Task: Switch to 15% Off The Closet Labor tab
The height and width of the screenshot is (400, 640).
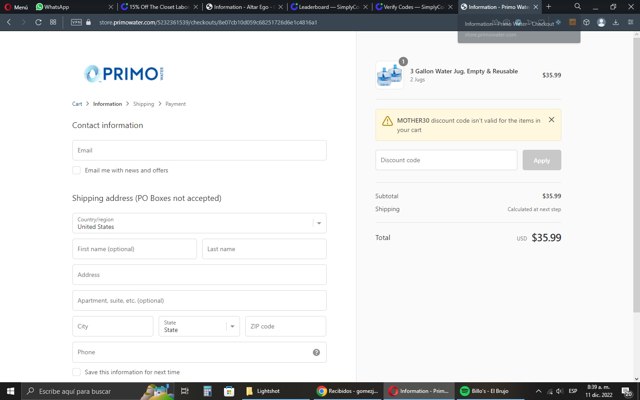Action: click(159, 7)
